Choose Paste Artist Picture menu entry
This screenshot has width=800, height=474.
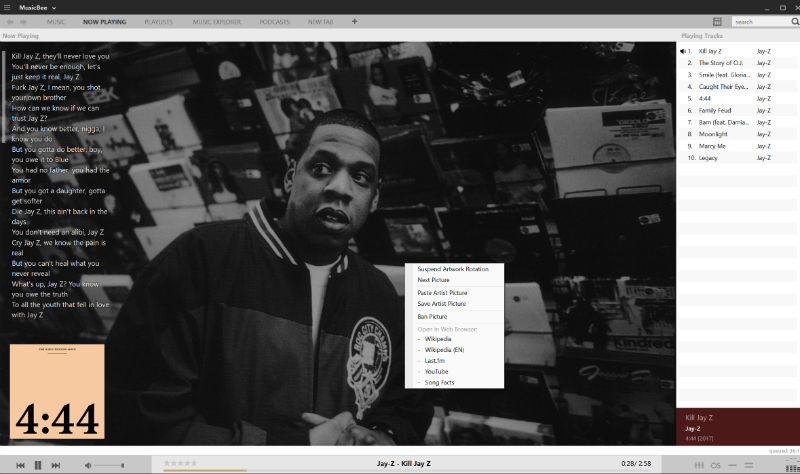click(x=454, y=293)
